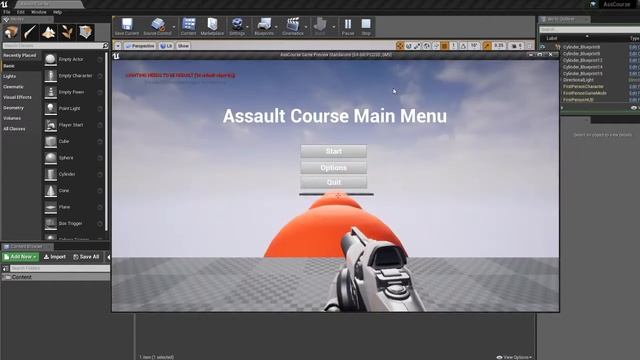Viewport: 640px width, 360px height.
Task: Toggle surface snapping icon
Action: [436, 46]
